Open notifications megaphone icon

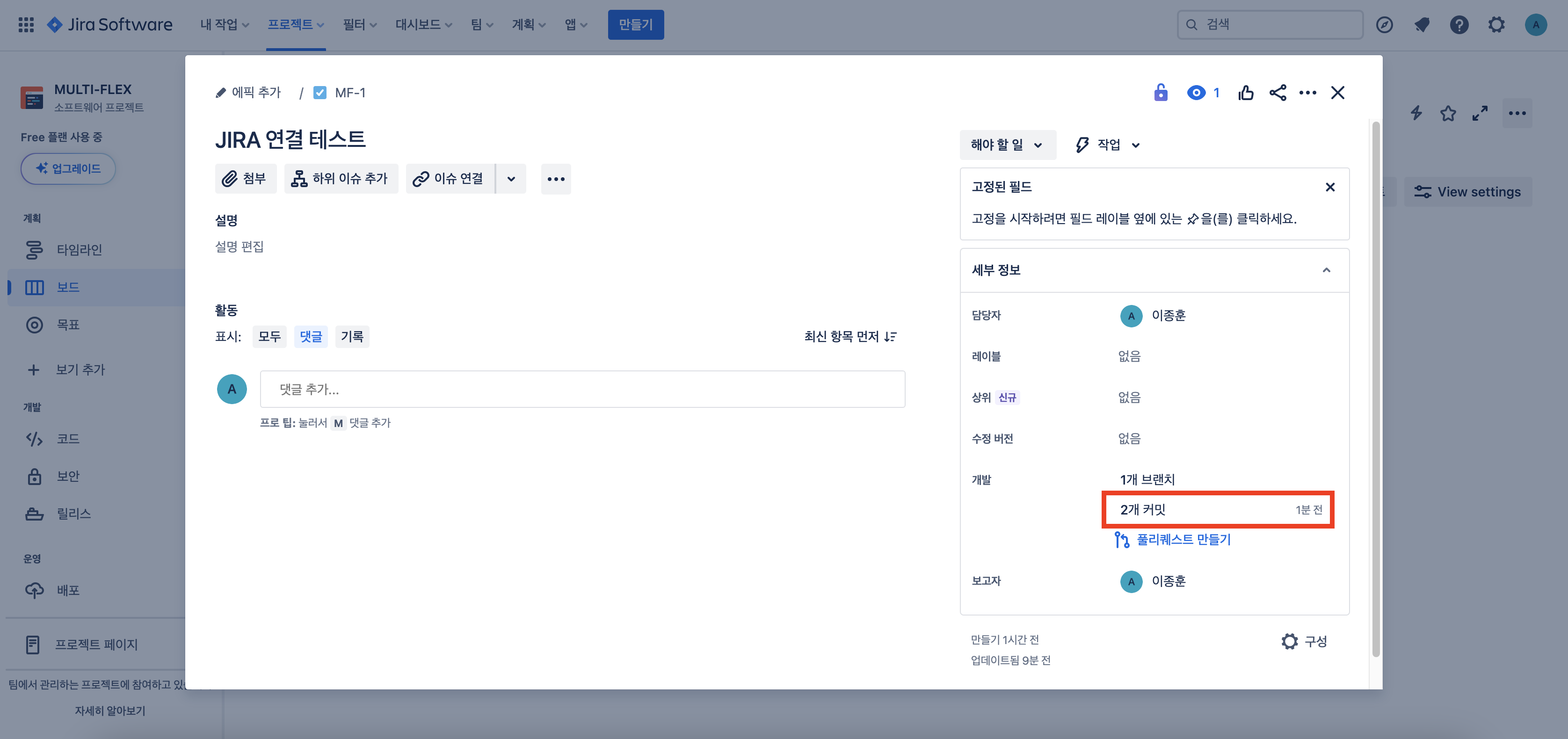point(1422,25)
